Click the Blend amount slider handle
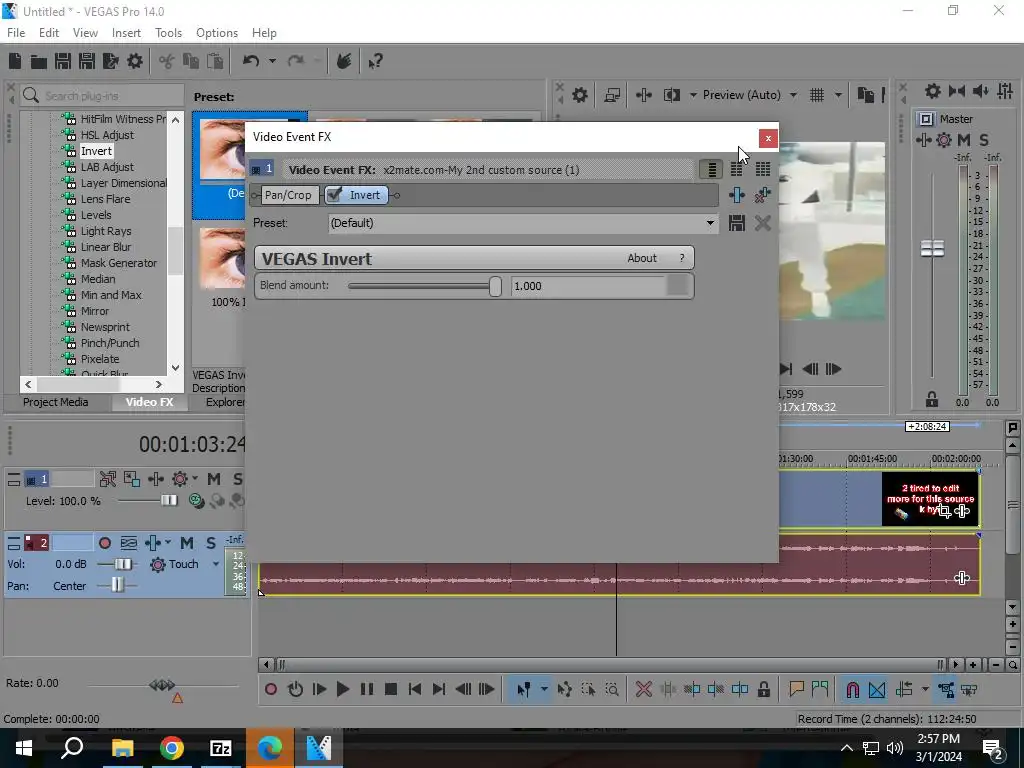 [x=495, y=286]
